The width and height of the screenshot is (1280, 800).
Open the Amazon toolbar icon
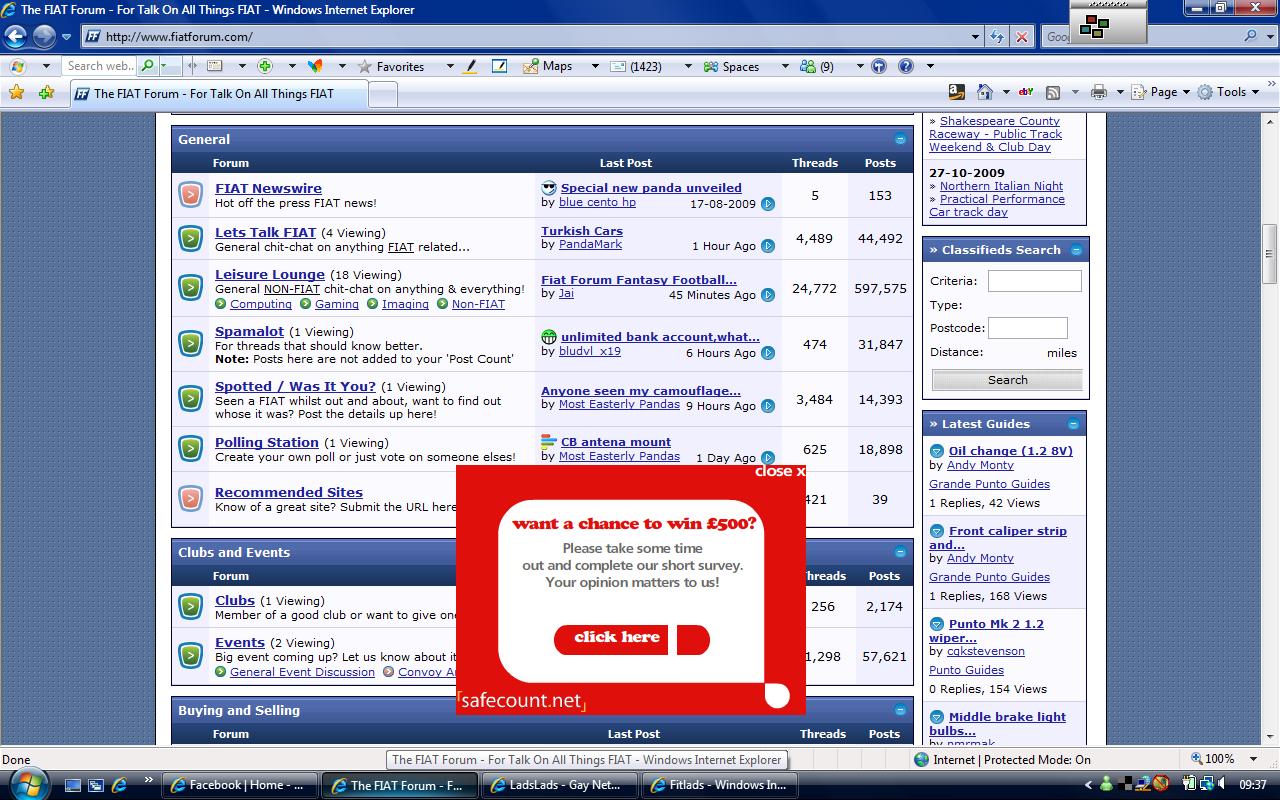click(x=956, y=92)
